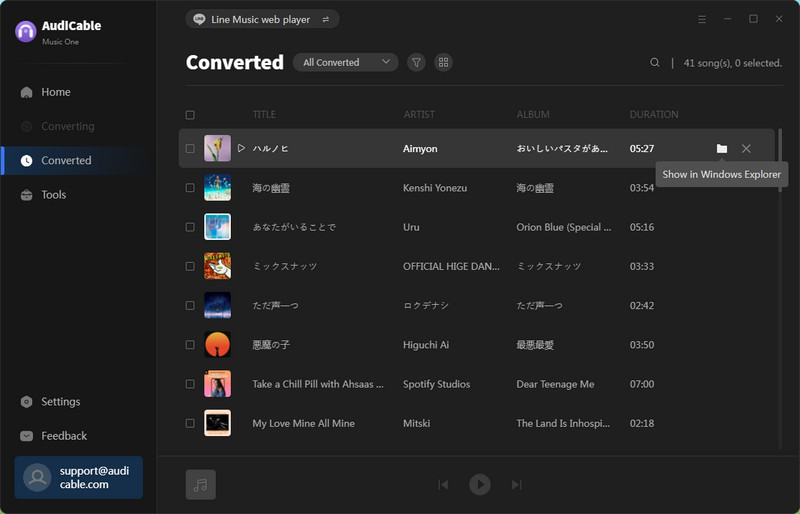Check the box for 海の幽霊 song
The height and width of the screenshot is (514, 800).
(x=190, y=188)
